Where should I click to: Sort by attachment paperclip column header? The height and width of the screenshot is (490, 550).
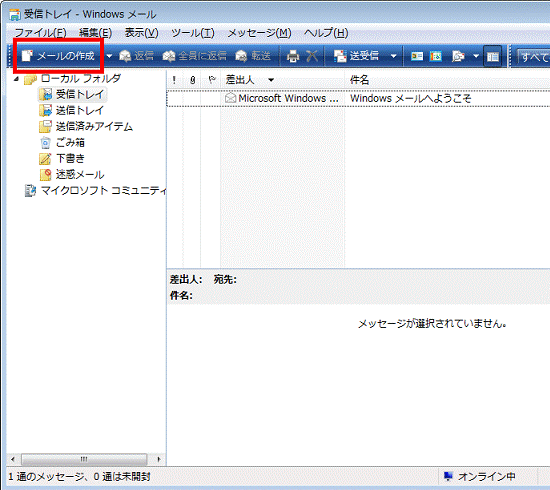(x=193, y=80)
